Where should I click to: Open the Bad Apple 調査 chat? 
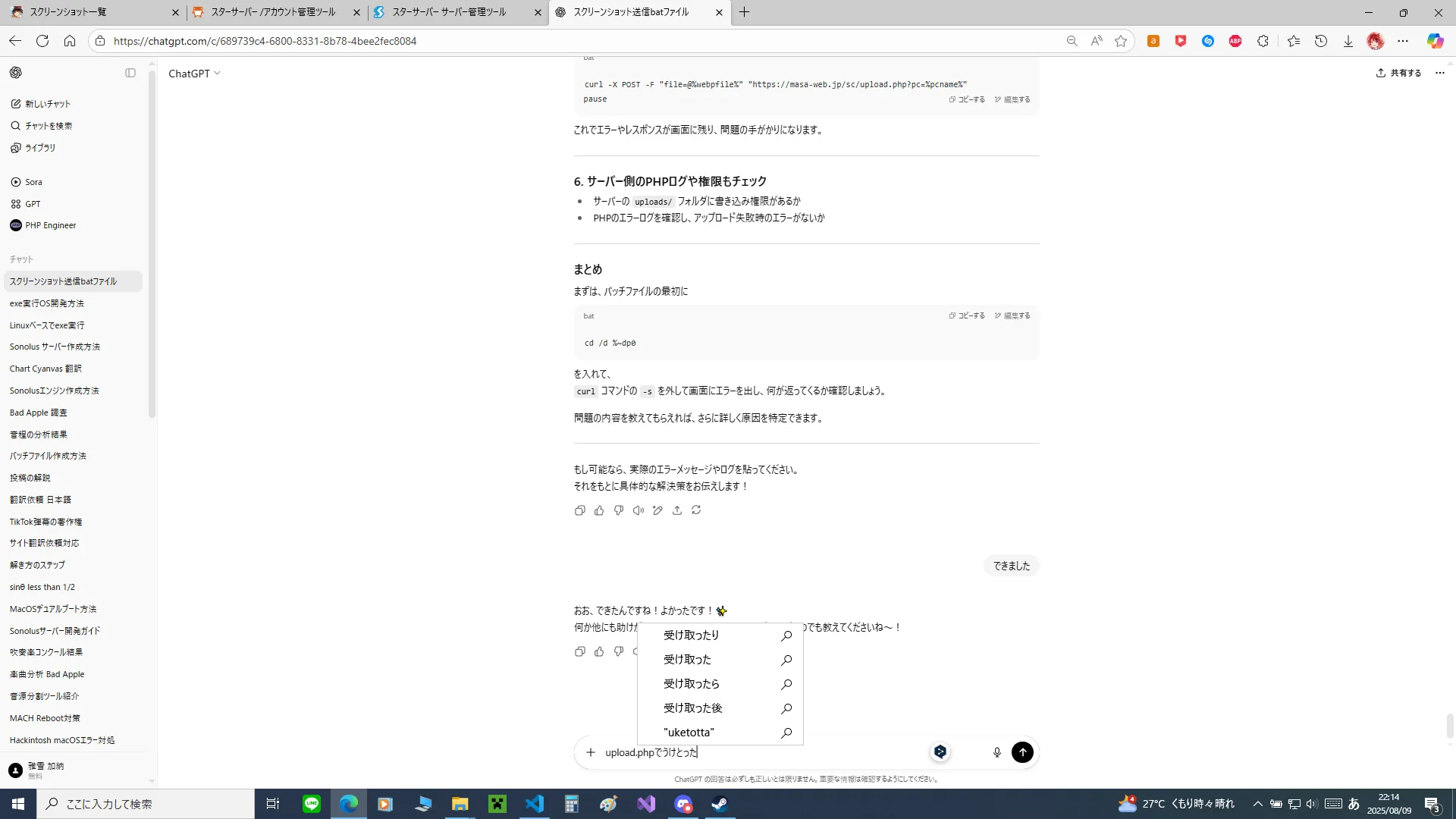coord(39,413)
